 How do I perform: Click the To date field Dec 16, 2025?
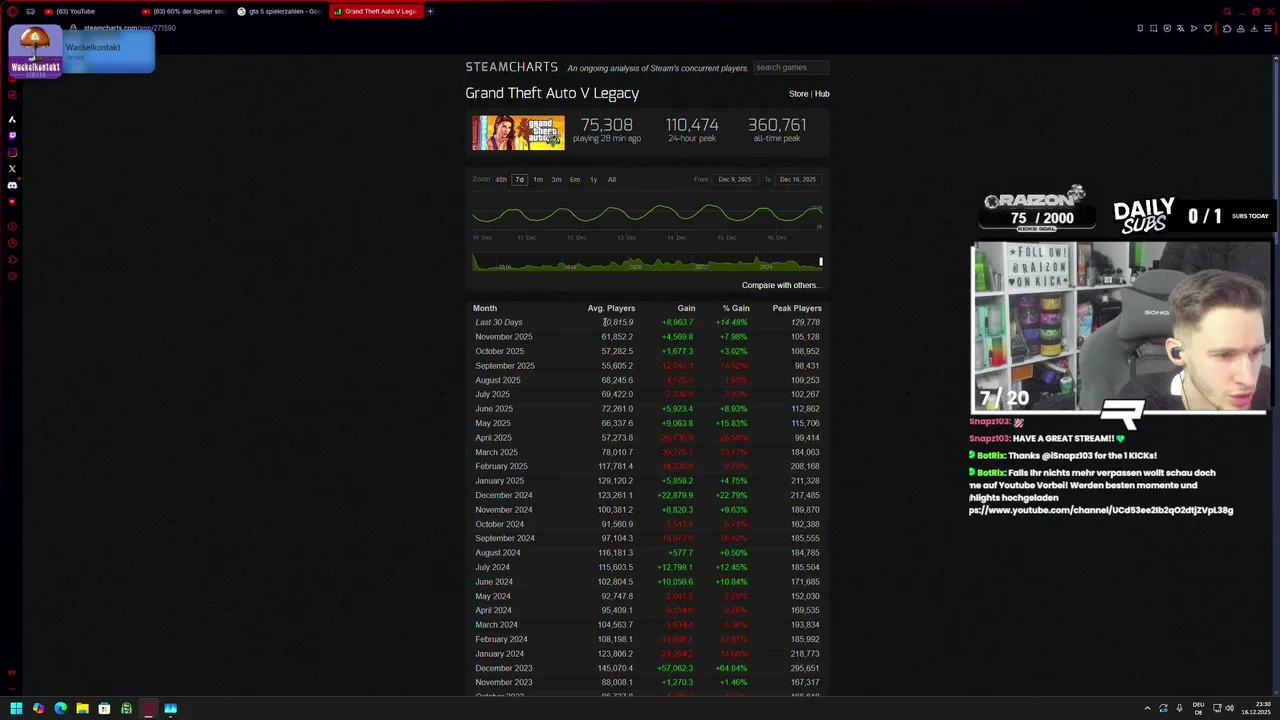tap(797, 180)
